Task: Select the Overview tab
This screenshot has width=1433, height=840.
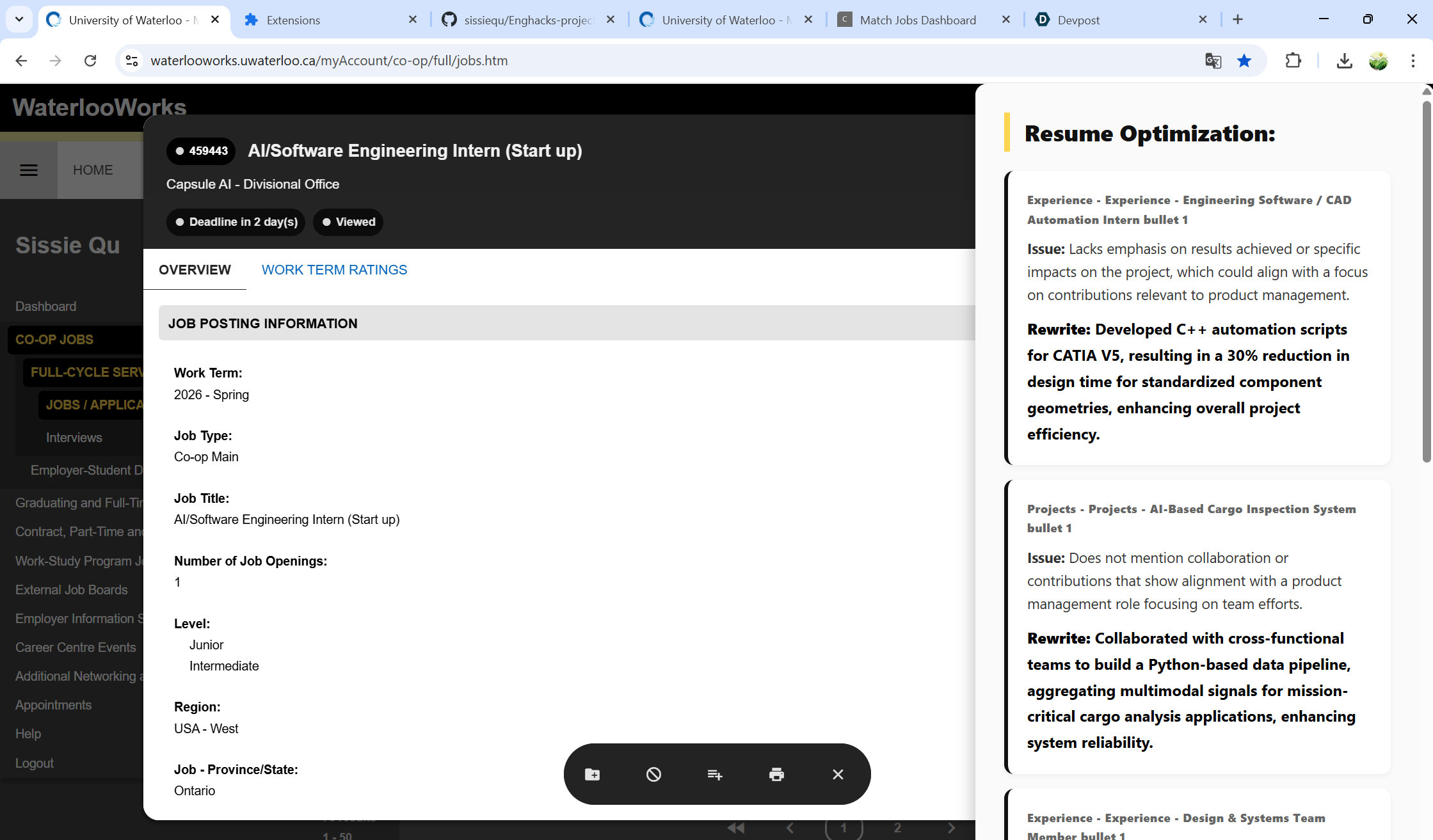Action: [x=195, y=270]
